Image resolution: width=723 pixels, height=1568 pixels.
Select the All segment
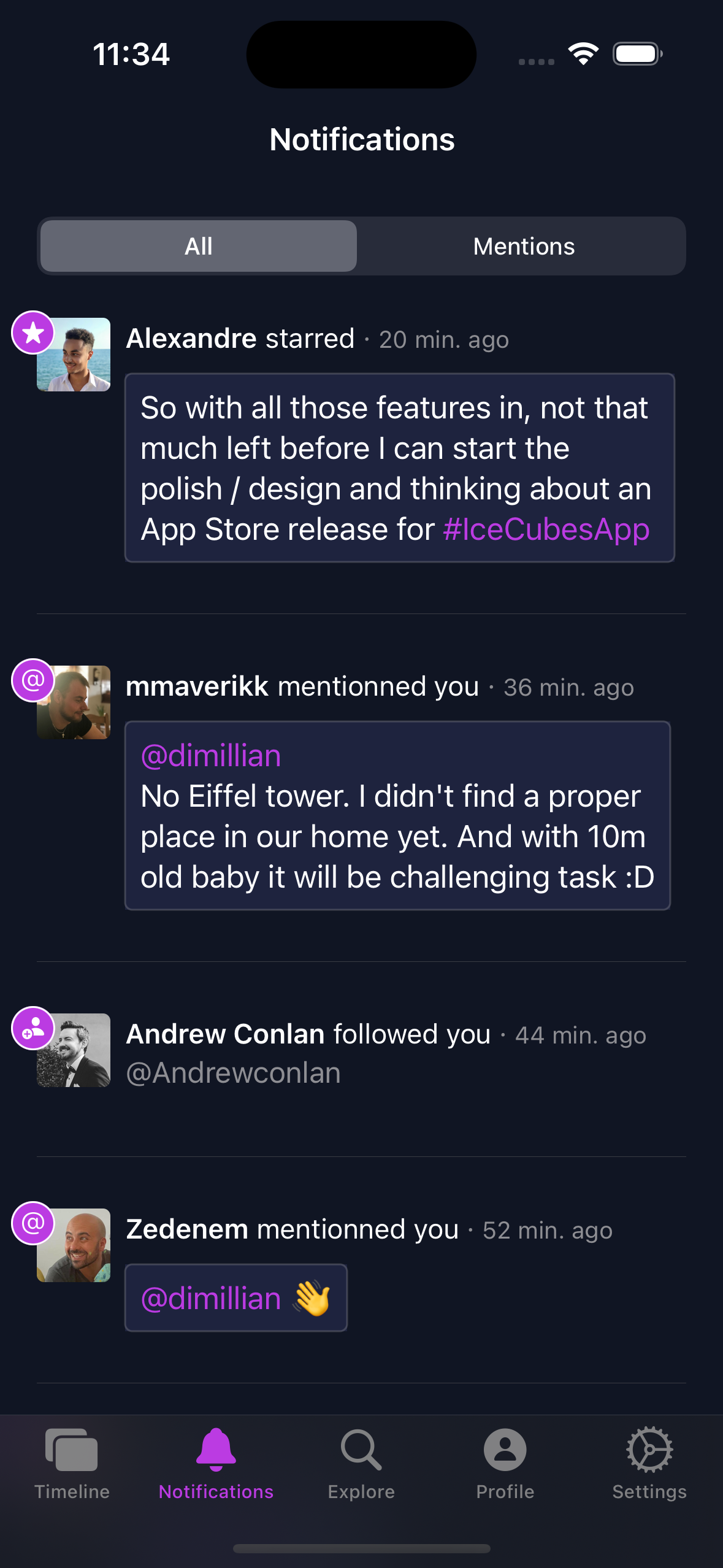199,246
